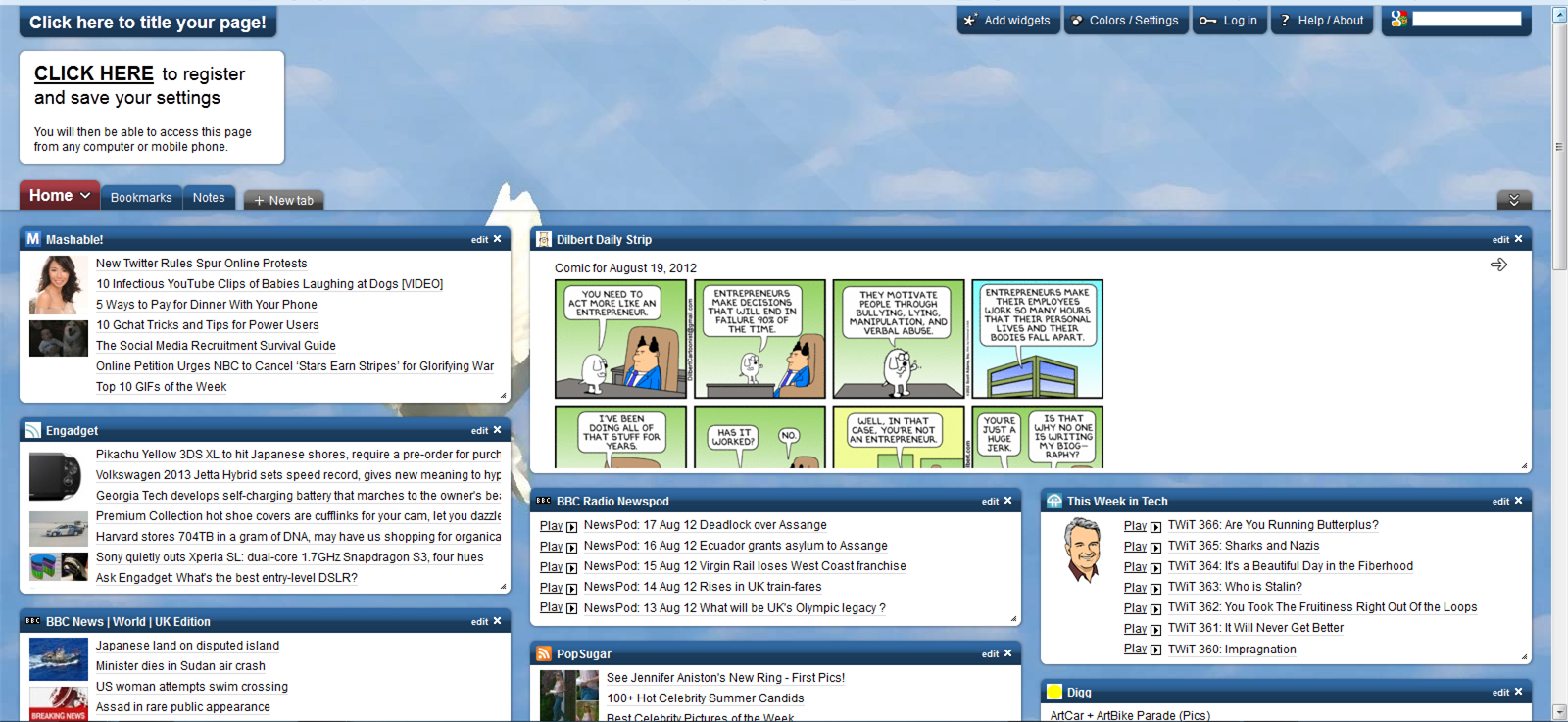Close the Mashable! widget
1568x722 pixels.
498,239
